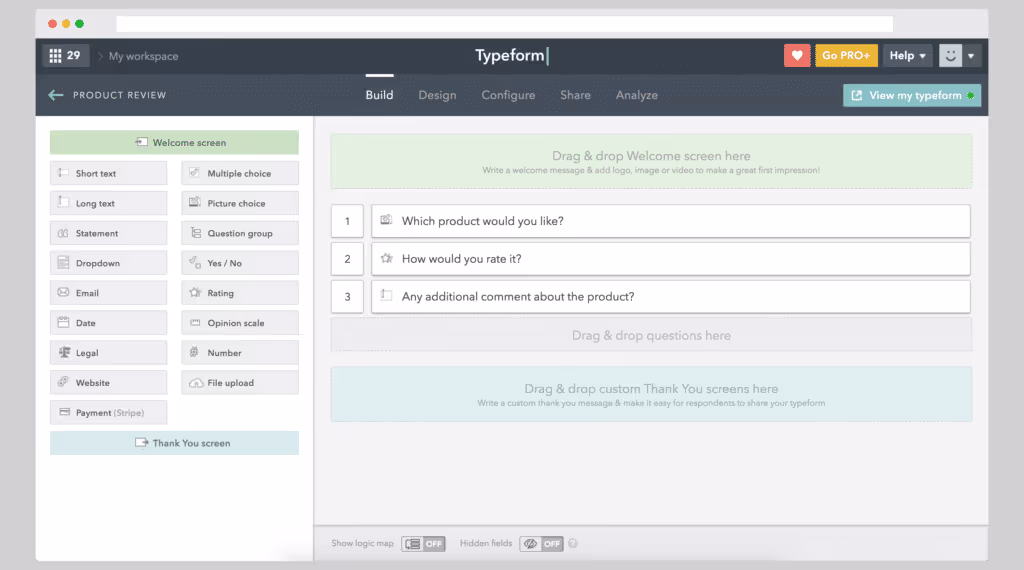The height and width of the screenshot is (570, 1024).
Task: Choose the Website link icon
Action: coord(63,382)
